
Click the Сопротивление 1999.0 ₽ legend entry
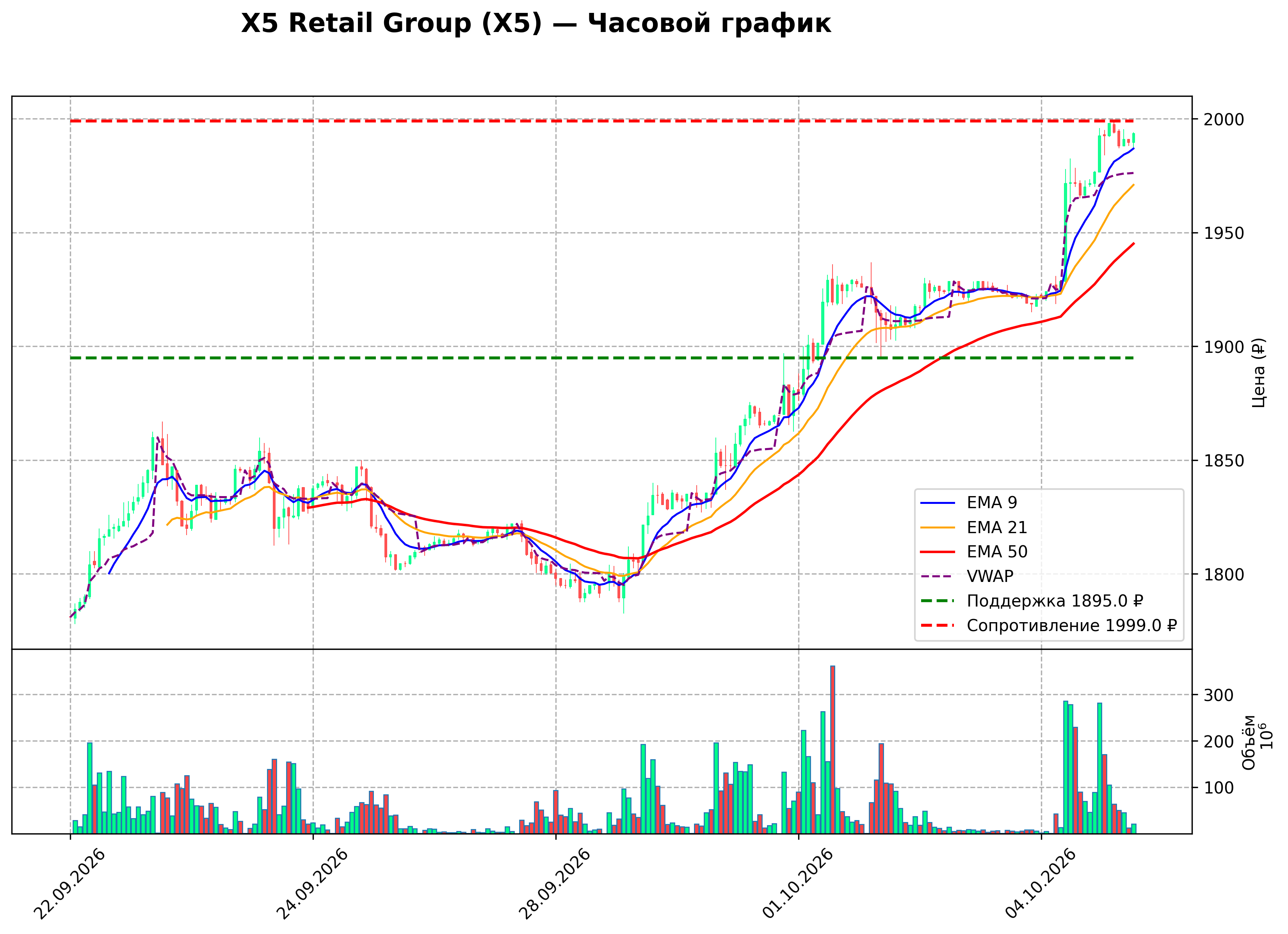1048,625
